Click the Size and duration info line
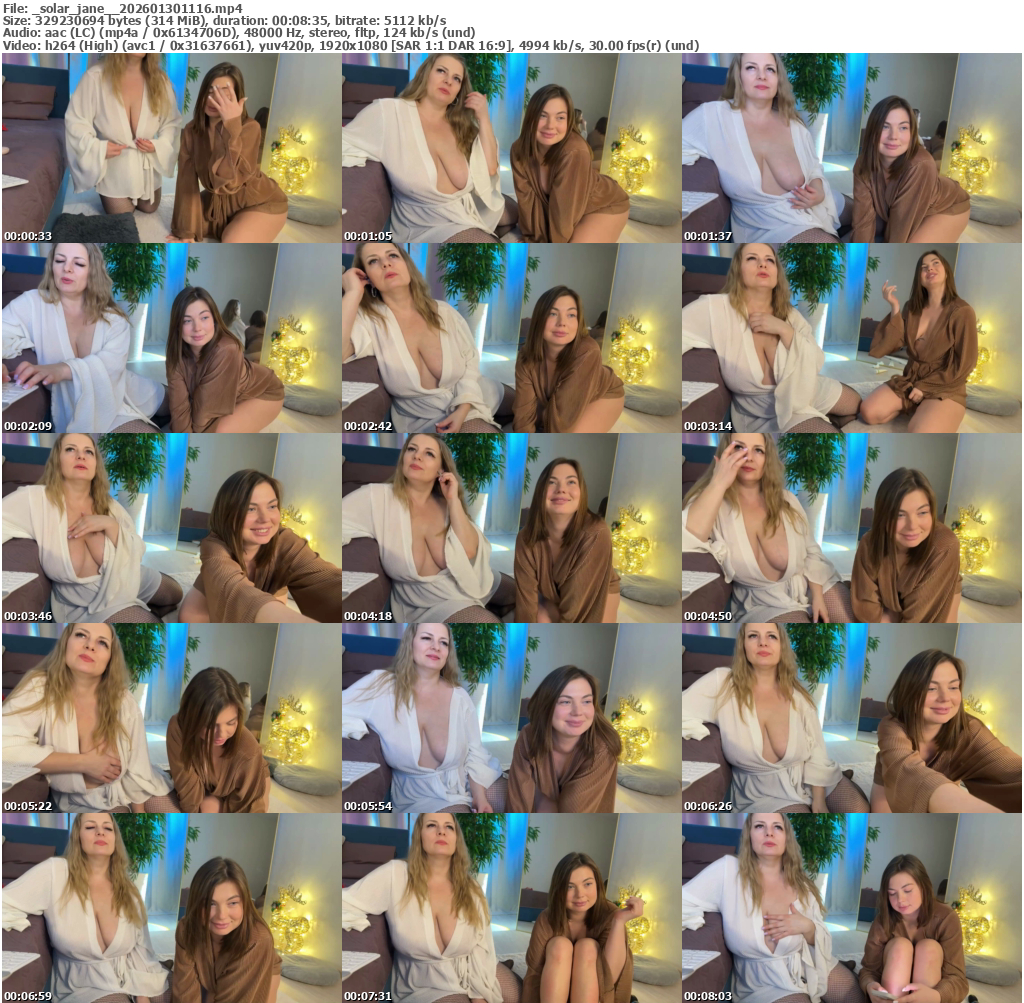The width and height of the screenshot is (1024, 1003). click(225, 20)
